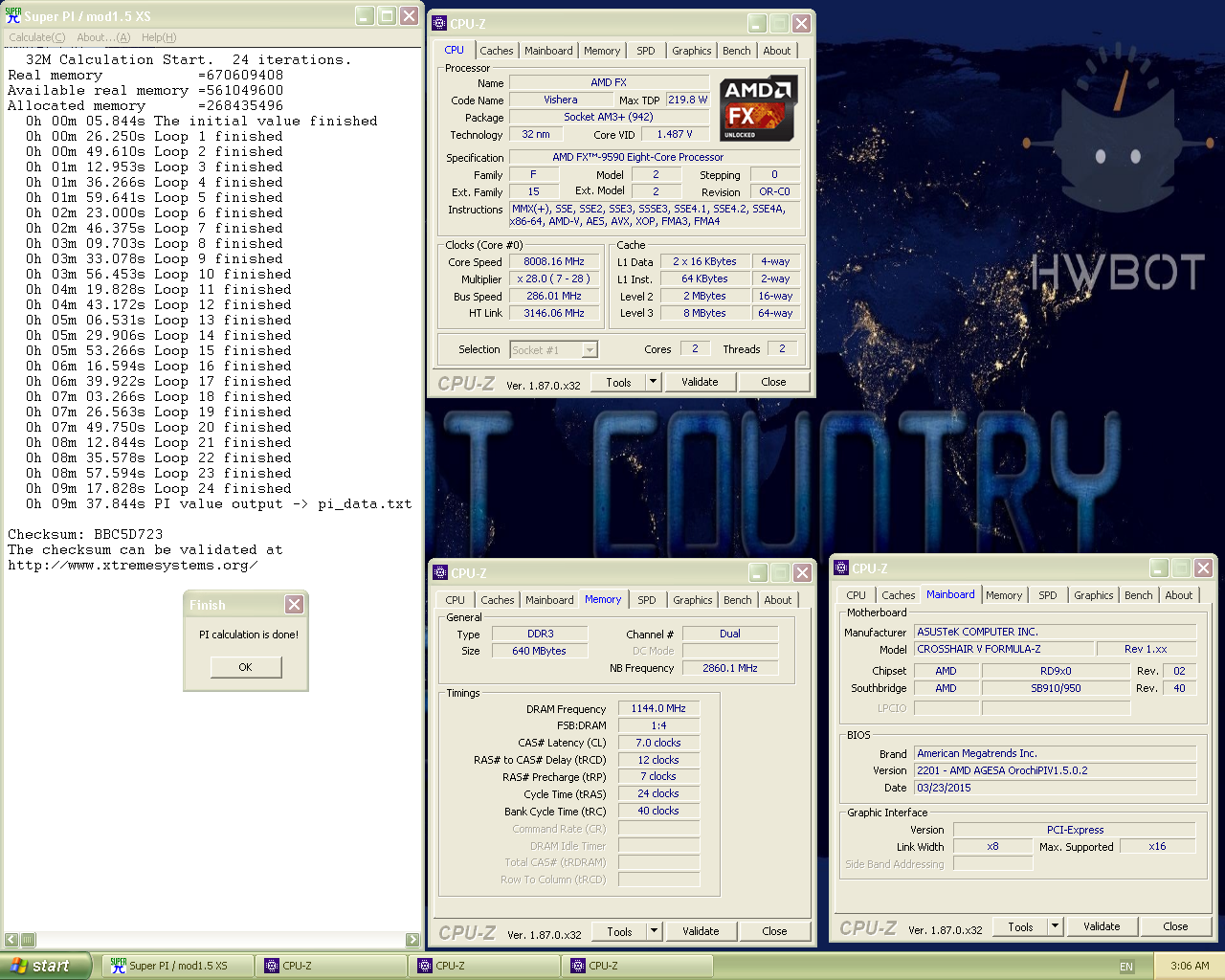Switch to Caches tab in the top CPU-Z window
The height and width of the screenshot is (980, 1225).
point(497,51)
